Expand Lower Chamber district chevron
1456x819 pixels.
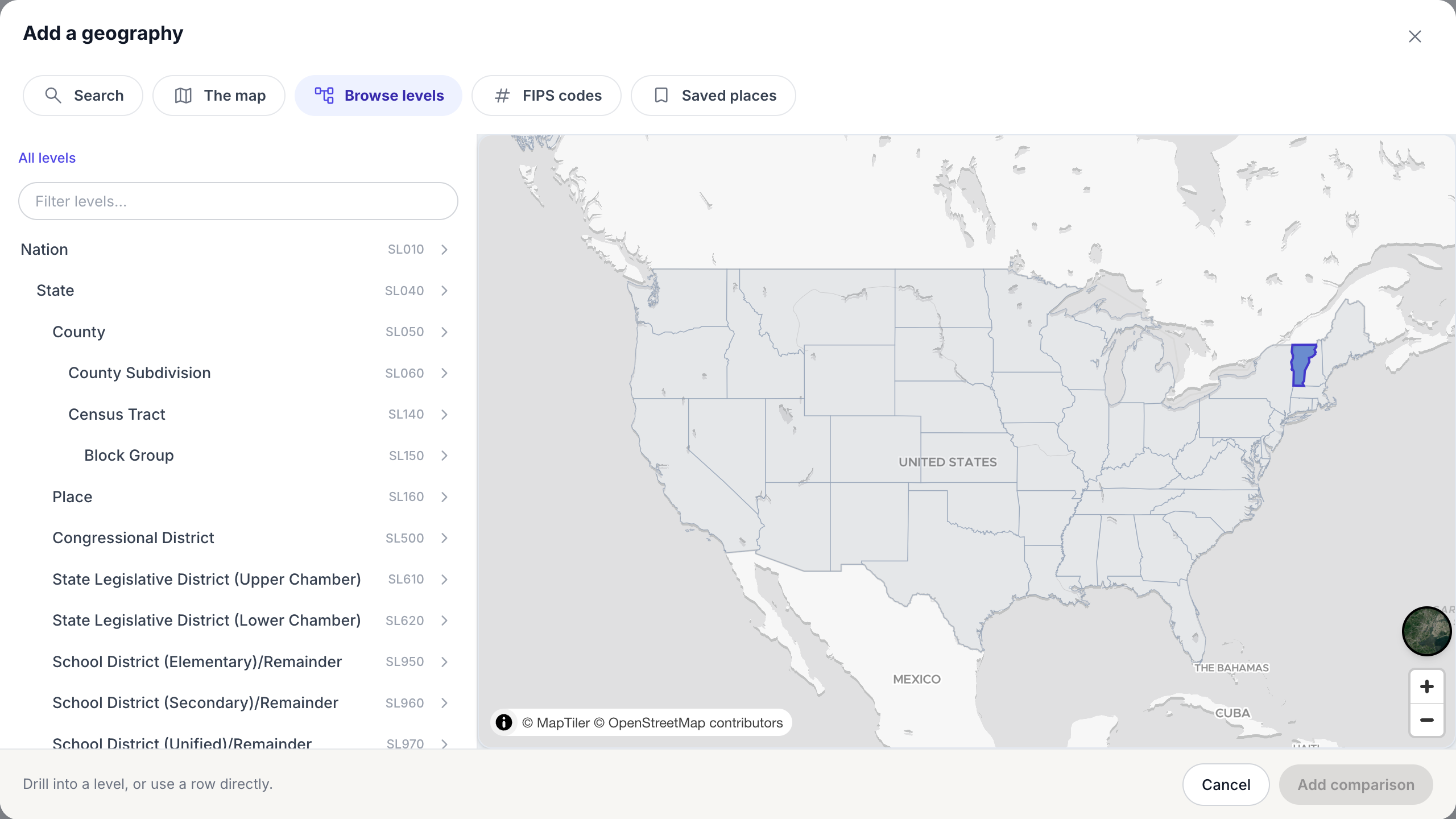coord(445,621)
